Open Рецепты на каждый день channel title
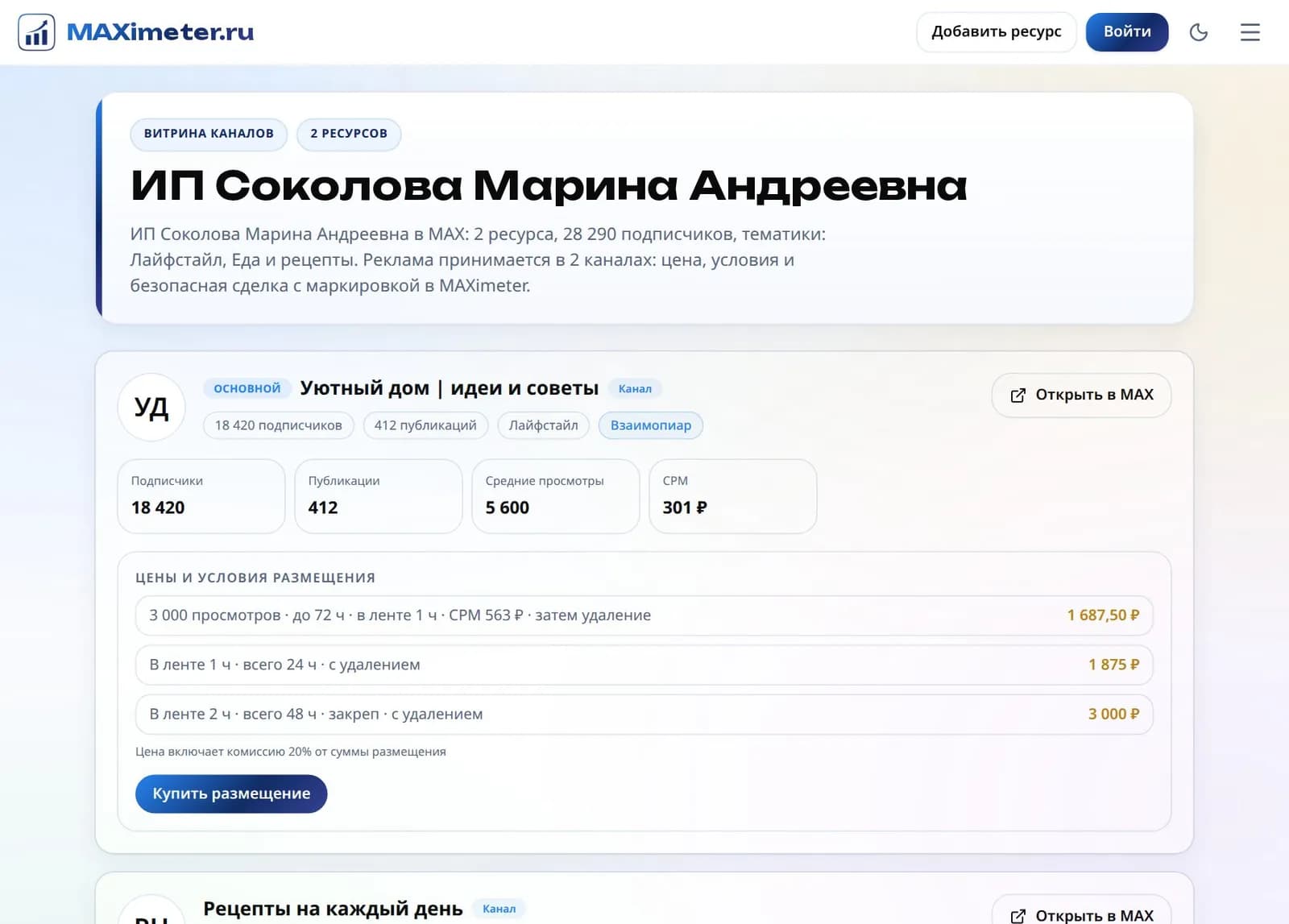The image size is (1289, 924). coord(333,909)
